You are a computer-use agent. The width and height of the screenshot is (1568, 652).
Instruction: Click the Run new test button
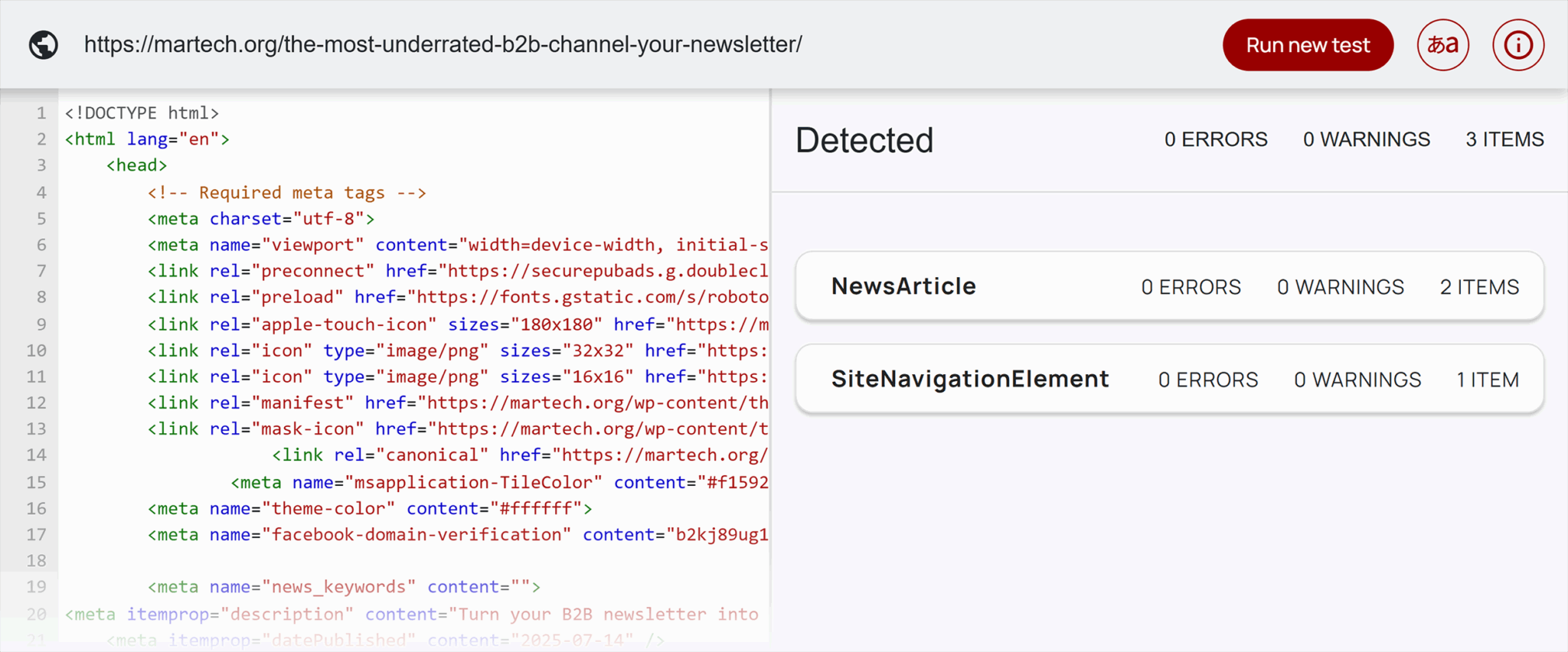(1308, 45)
